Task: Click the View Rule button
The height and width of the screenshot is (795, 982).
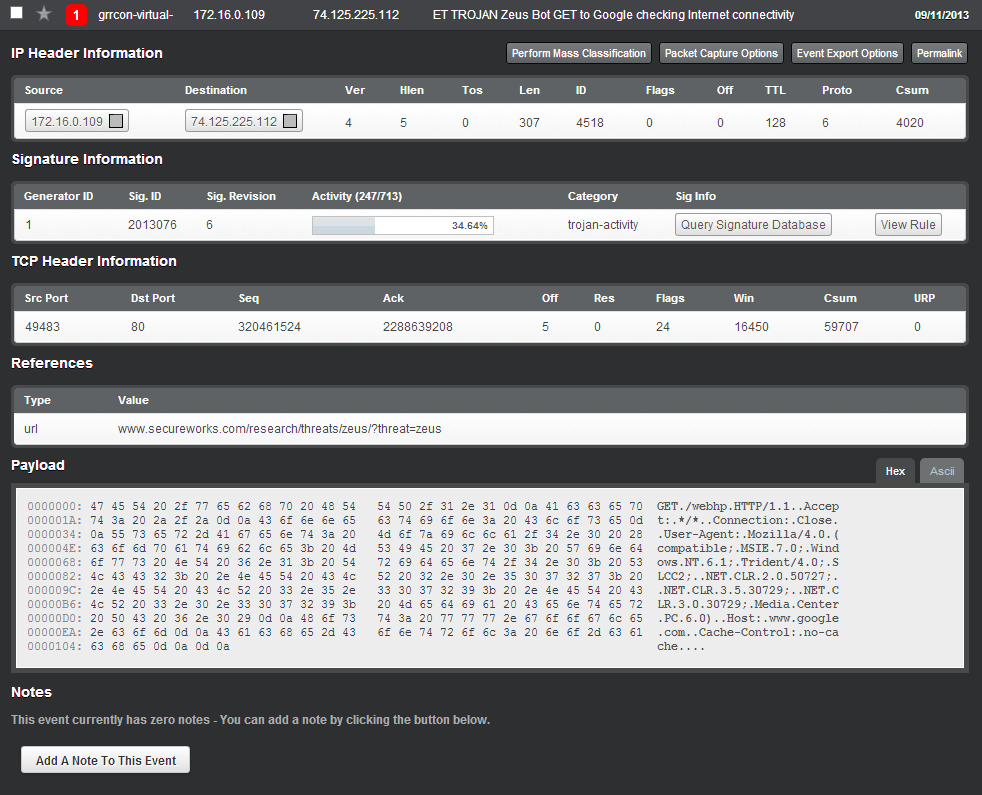Action: tap(908, 225)
